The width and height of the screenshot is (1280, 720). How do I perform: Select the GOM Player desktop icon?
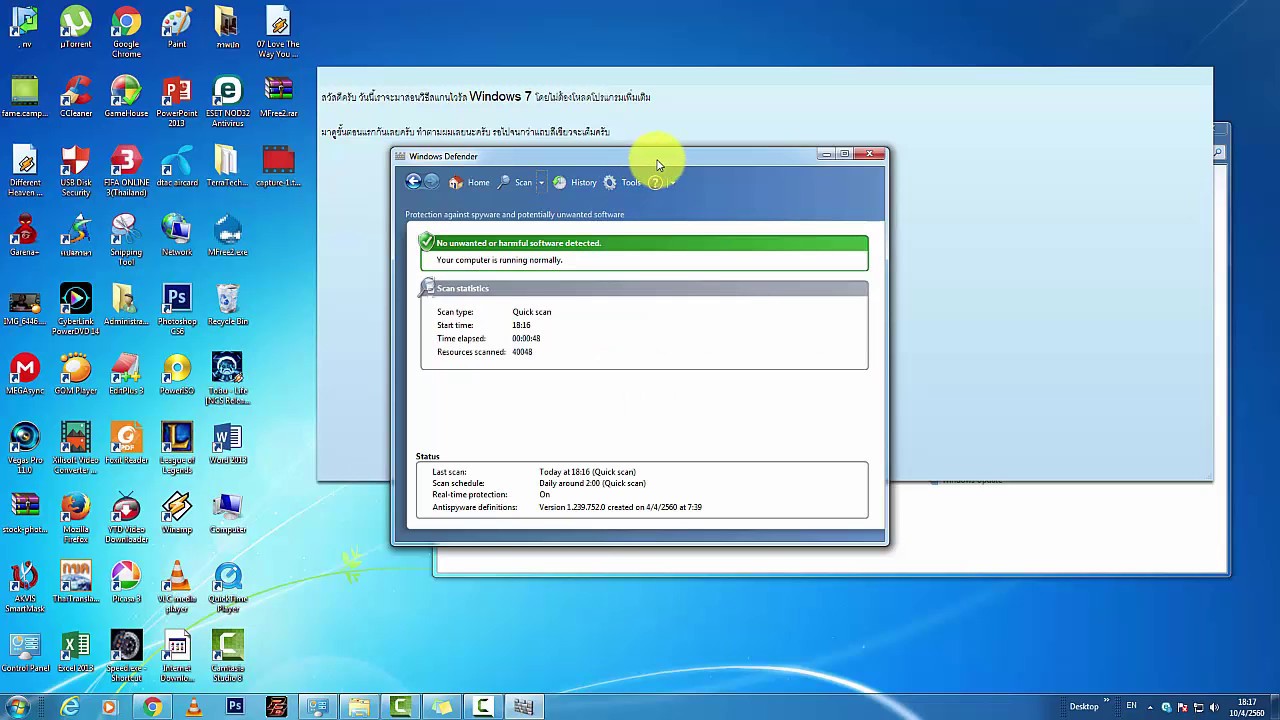pos(76,374)
